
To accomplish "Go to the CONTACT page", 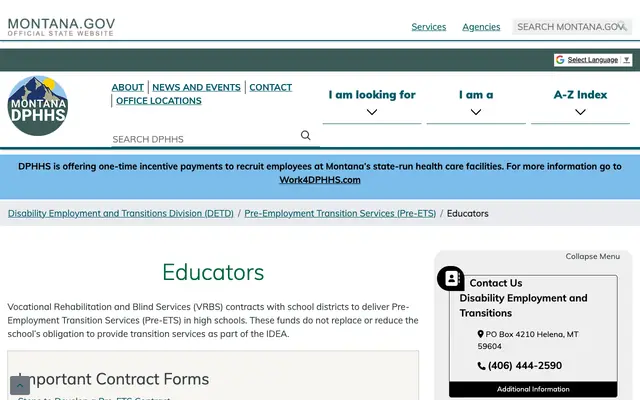I will coord(271,87).
